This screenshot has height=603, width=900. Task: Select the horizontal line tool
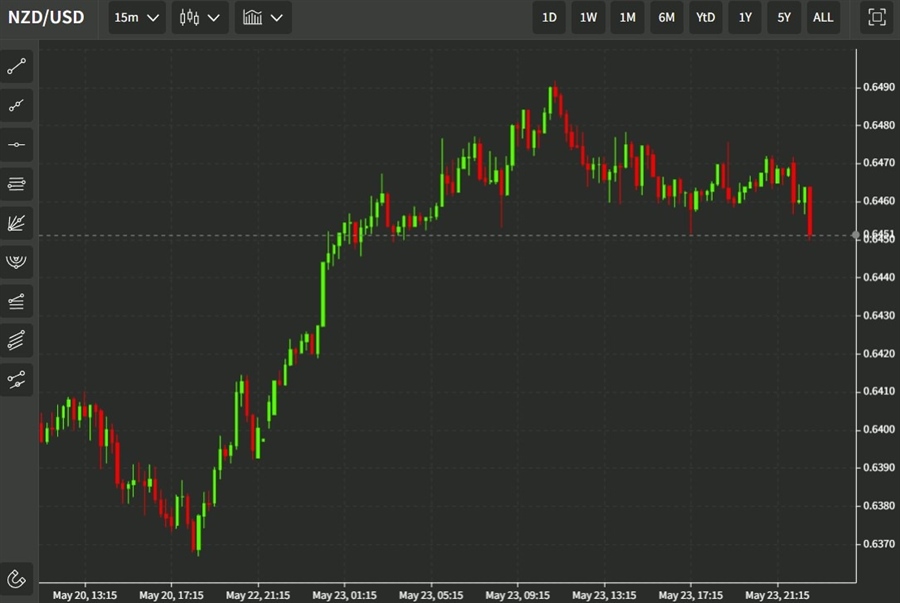point(16,145)
